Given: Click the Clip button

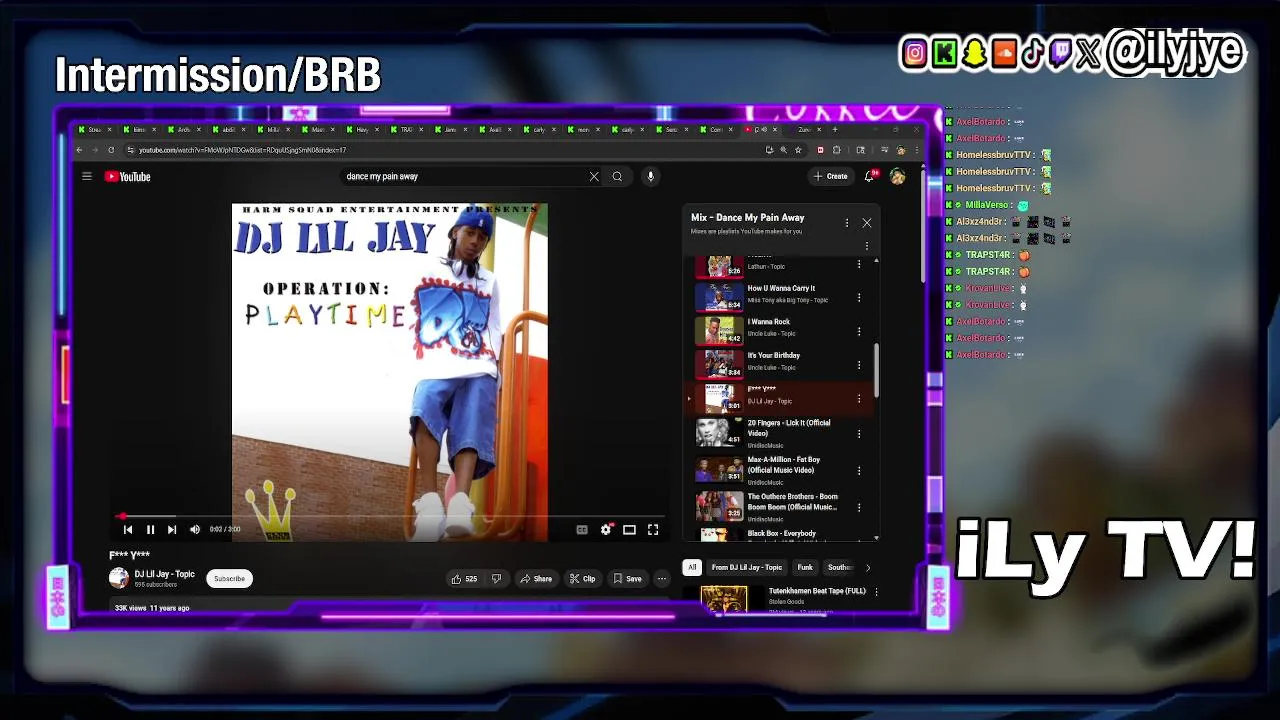Looking at the screenshot, I should click(582, 578).
